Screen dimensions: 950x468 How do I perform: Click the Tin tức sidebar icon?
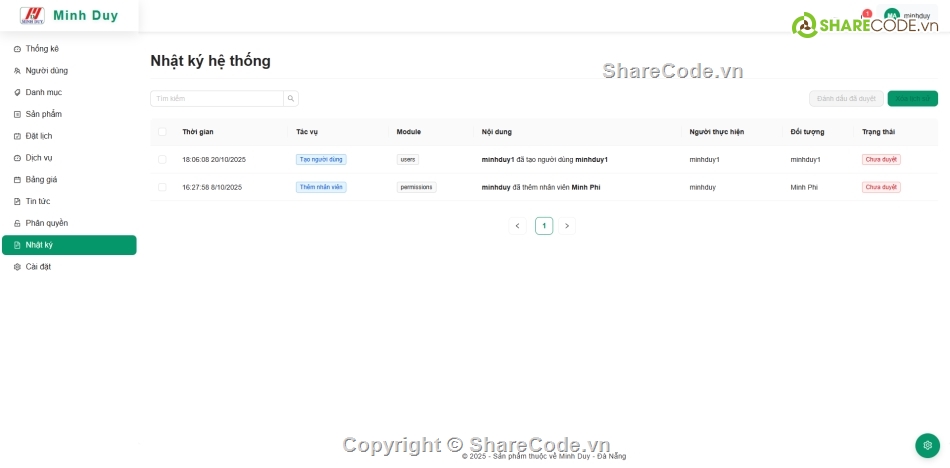17,202
